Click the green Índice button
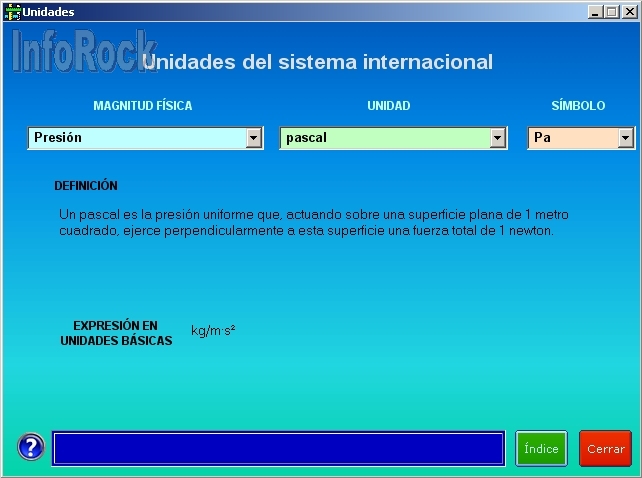 point(541,449)
